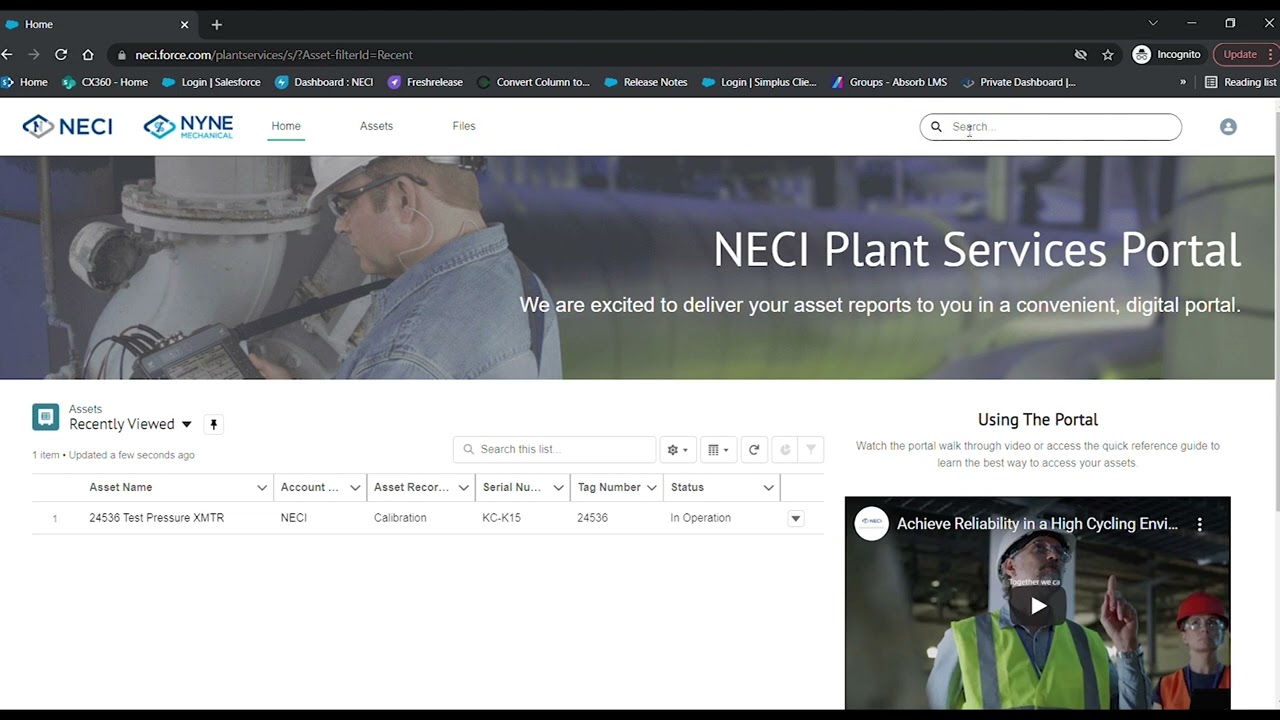
Task: Open Freshrelease bookmark
Action: click(425, 82)
